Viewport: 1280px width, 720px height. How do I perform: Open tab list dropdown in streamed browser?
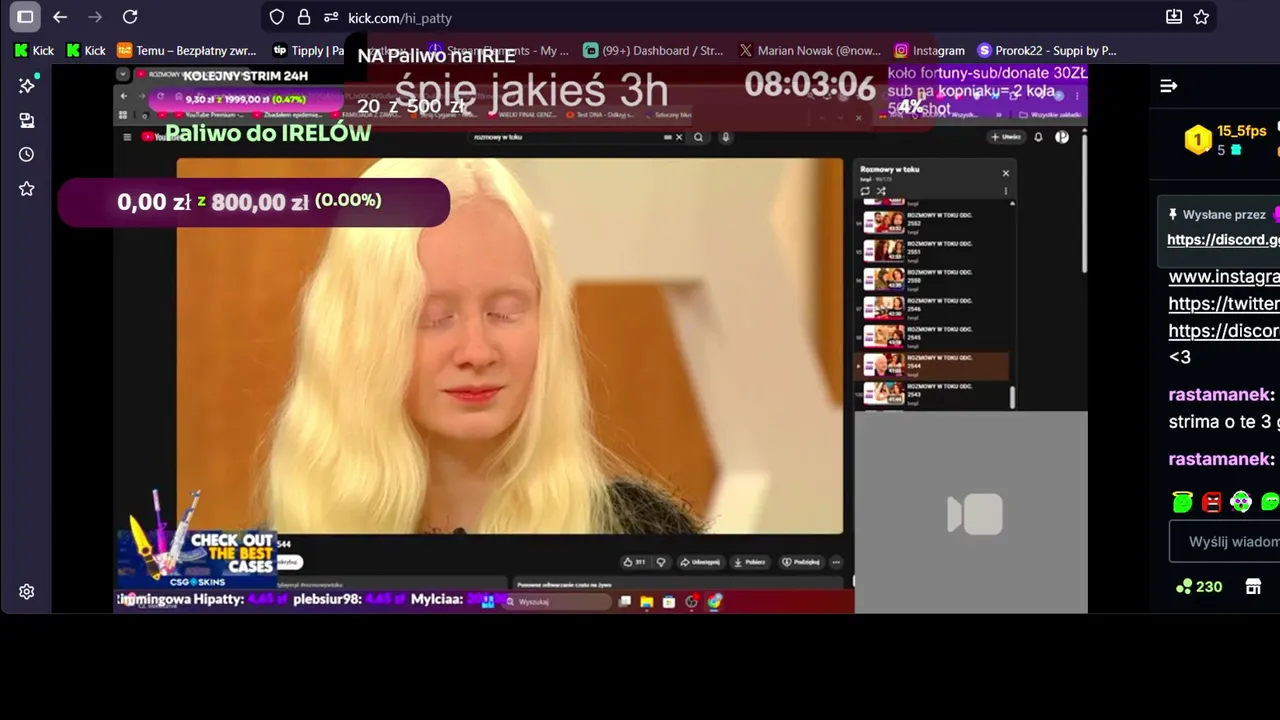click(x=122, y=74)
